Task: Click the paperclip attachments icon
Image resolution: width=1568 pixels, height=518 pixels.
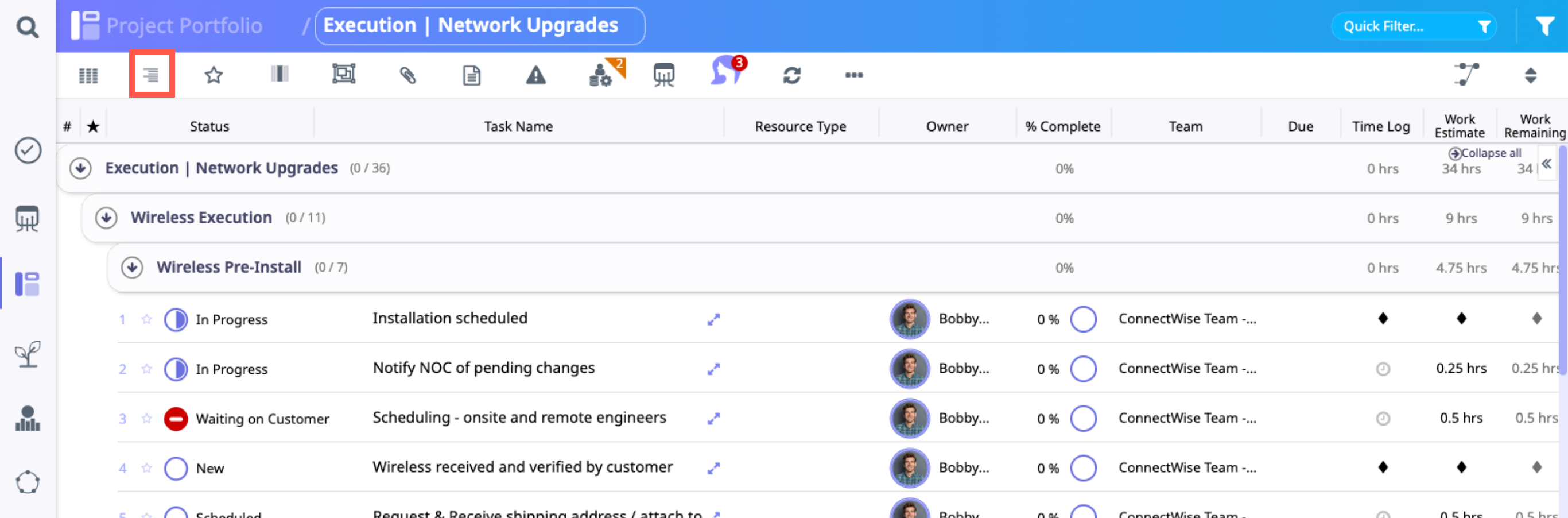Action: (407, 76)
